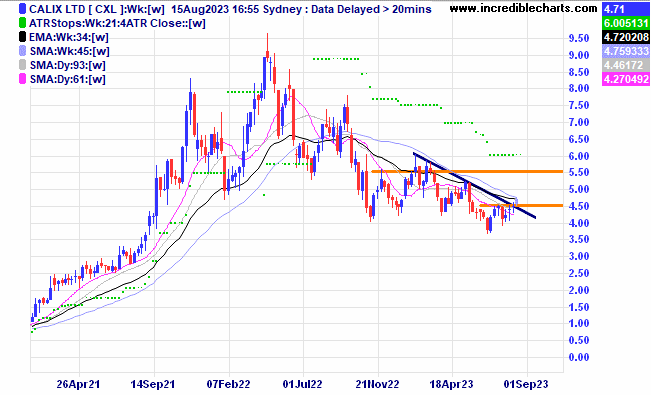This screenshot has width=651, height=395.
Task: Click the 4.270492 magenta SMA value box
Action: coord(626,79)
